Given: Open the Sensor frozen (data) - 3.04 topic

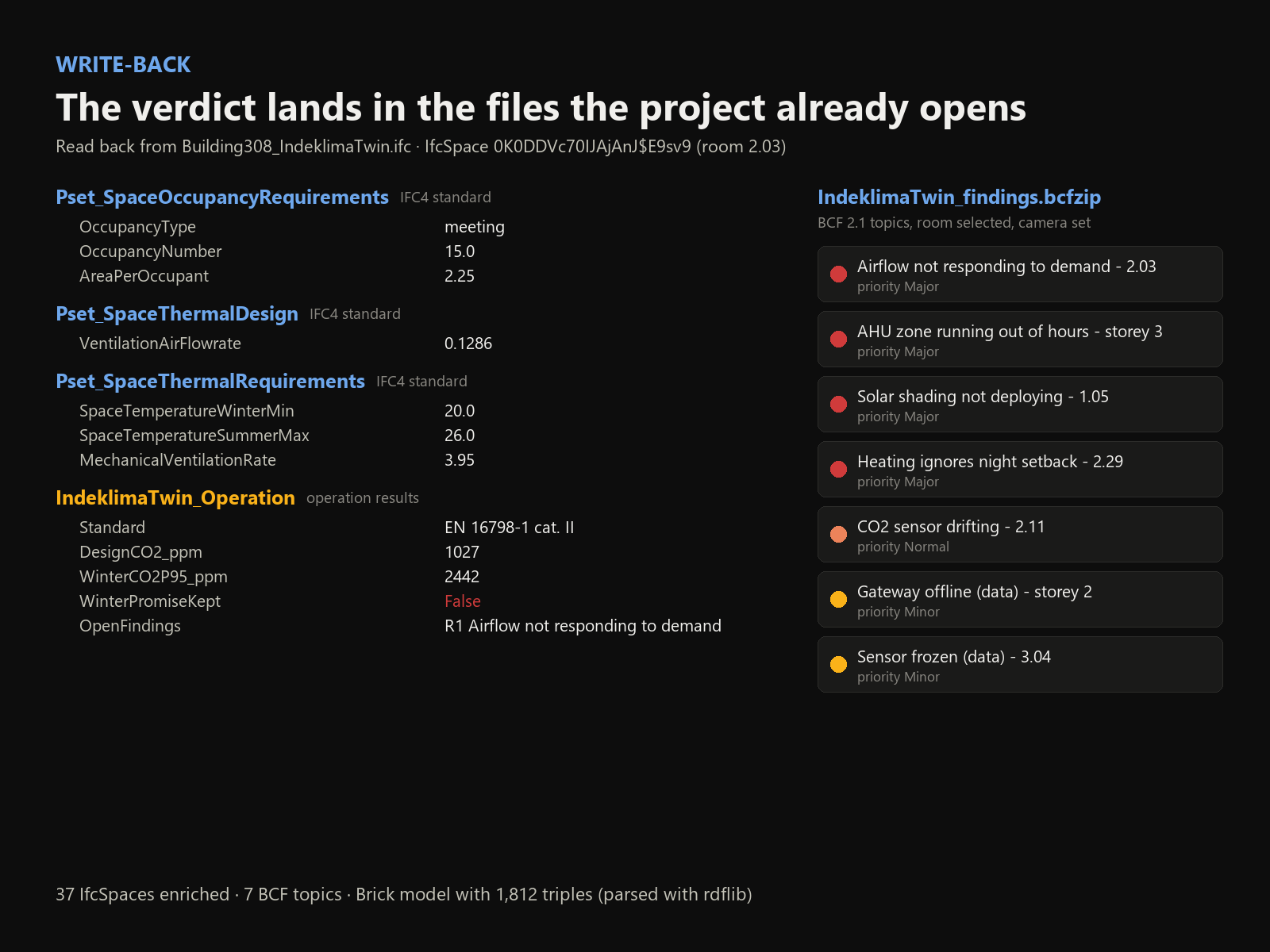Looking at the screenshot, I should tap(1020, 664).
